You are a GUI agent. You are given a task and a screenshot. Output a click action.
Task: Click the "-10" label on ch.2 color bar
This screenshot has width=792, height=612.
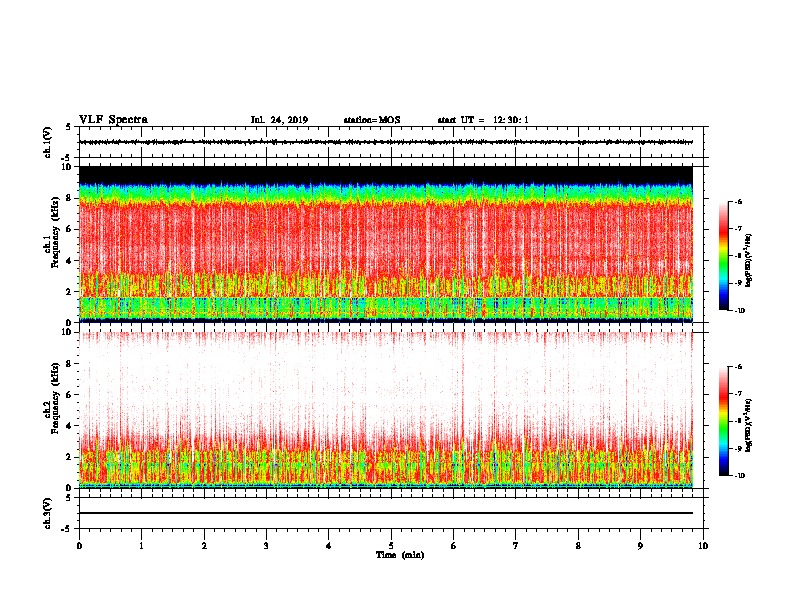[739, 476]
